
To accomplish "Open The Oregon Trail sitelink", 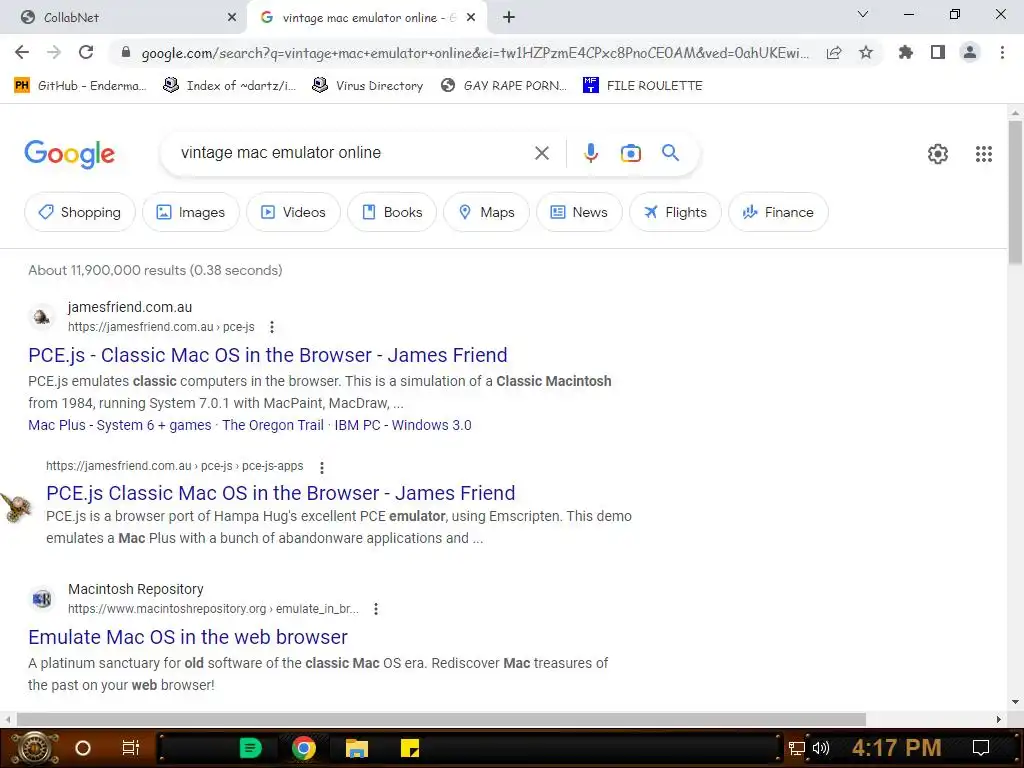I will [273, 425].
